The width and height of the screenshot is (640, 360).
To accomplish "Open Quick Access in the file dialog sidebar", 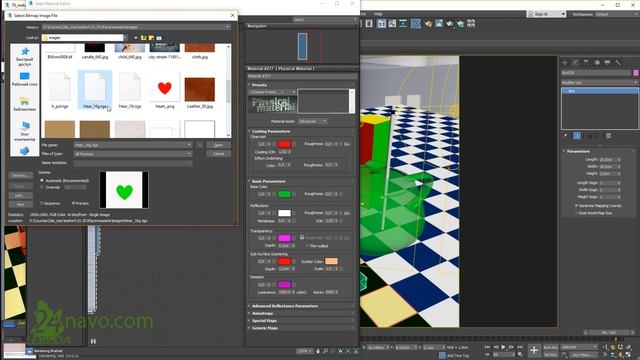I will [x=25, y=56].
